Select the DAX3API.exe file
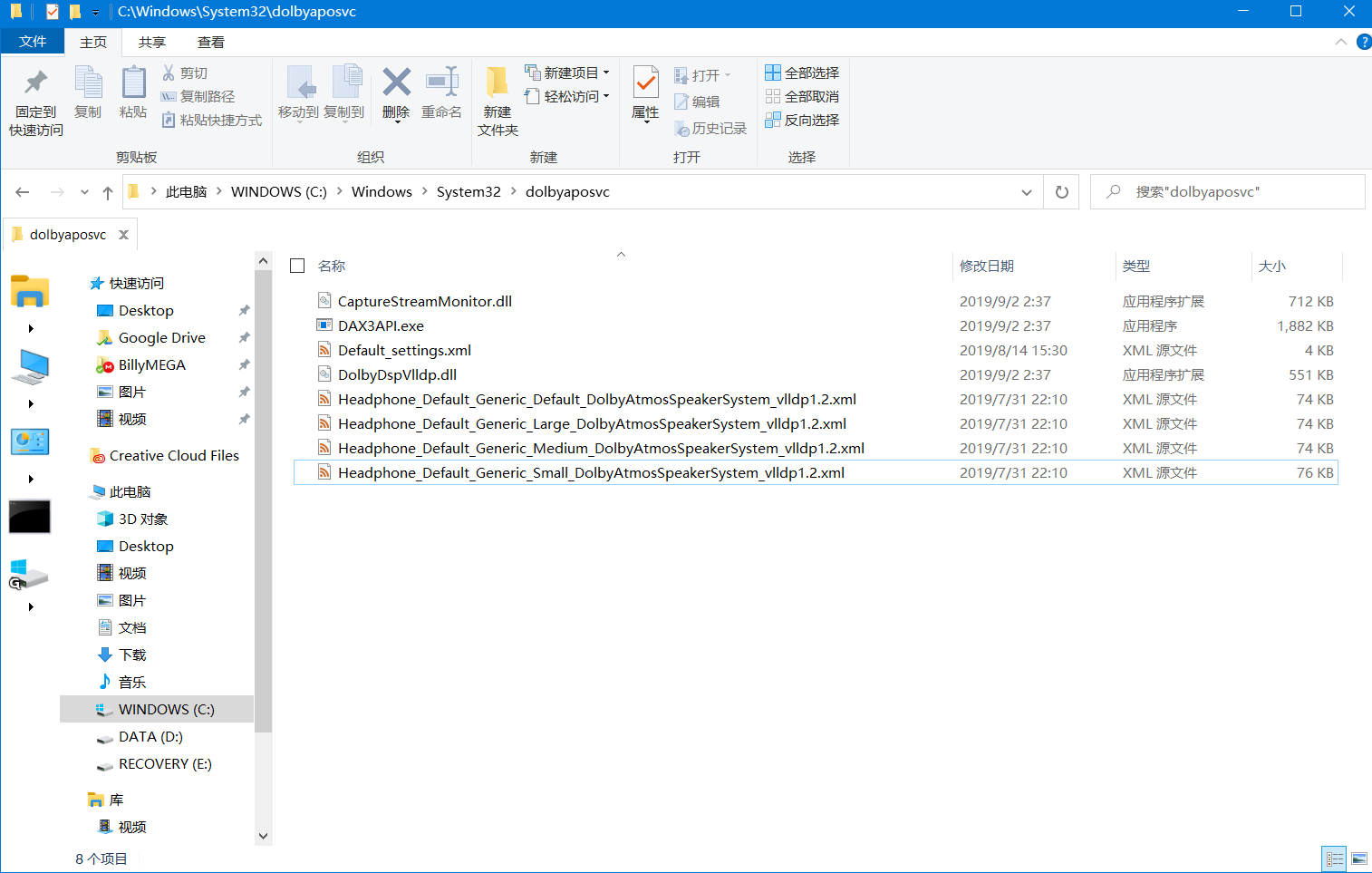 [x=816, y=325]
